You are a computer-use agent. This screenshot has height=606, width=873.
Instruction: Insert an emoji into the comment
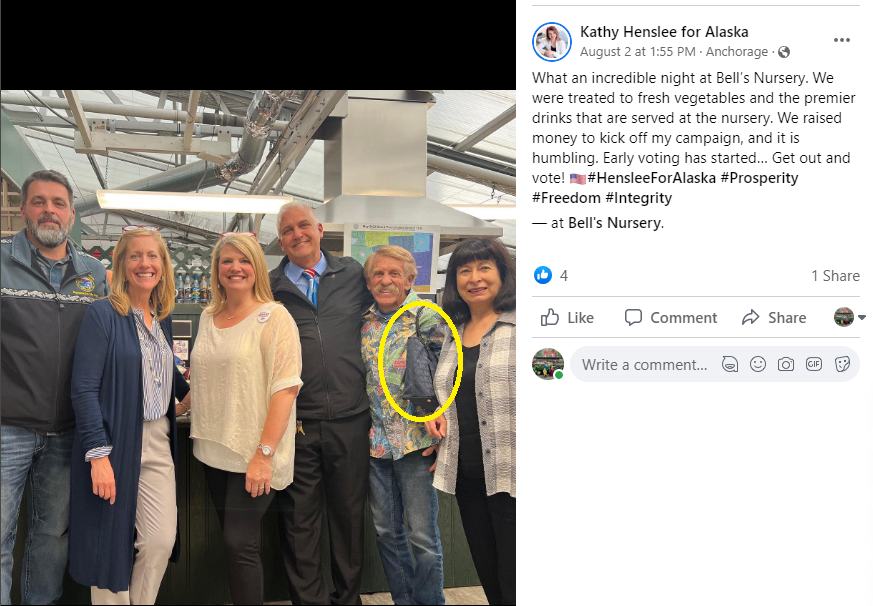(x=758, y=364)
